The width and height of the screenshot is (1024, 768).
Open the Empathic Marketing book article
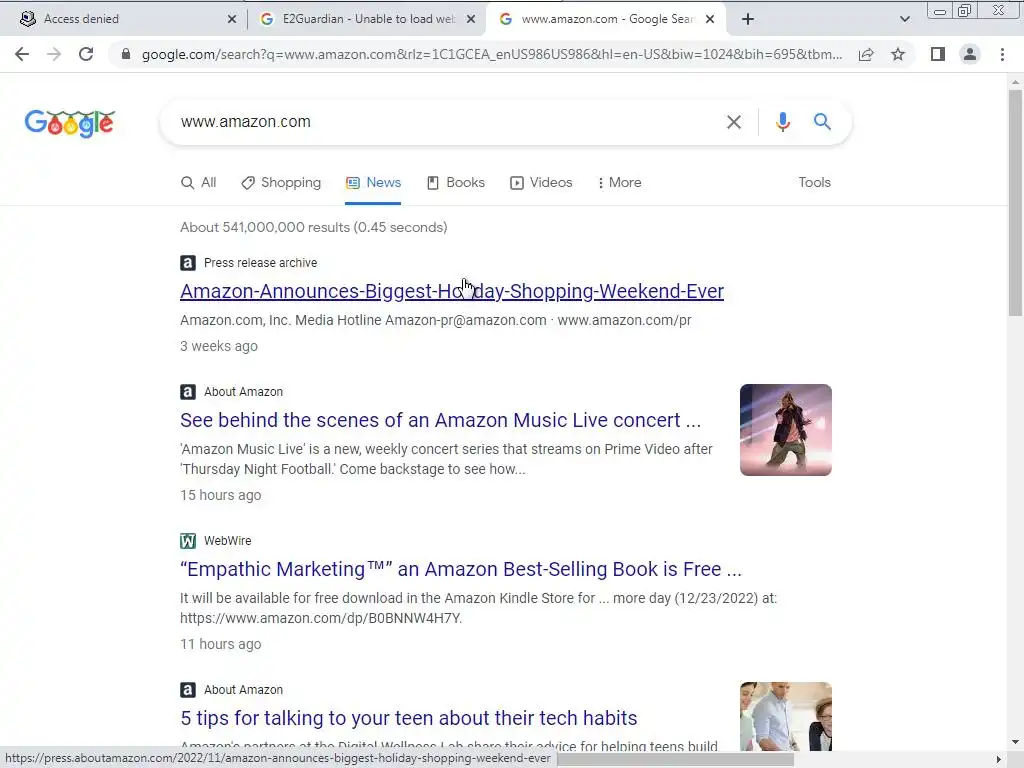pyautogui.click(x=461, y=569)
